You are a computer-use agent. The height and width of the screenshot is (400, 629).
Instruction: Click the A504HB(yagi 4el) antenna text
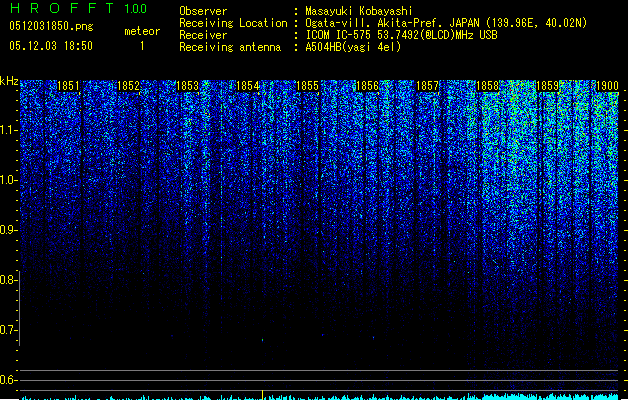coord(353,47)
